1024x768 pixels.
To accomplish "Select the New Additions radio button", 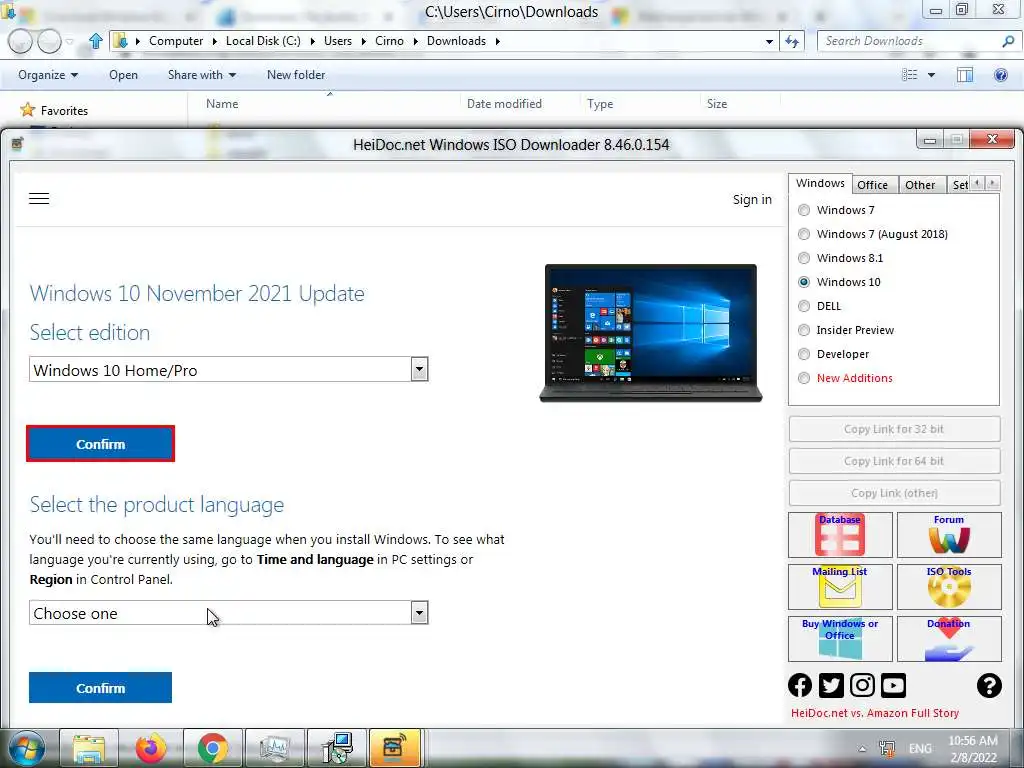I will (804, 378).
